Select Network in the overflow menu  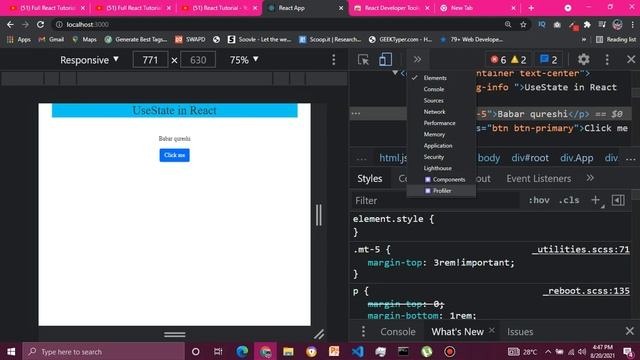434,111
